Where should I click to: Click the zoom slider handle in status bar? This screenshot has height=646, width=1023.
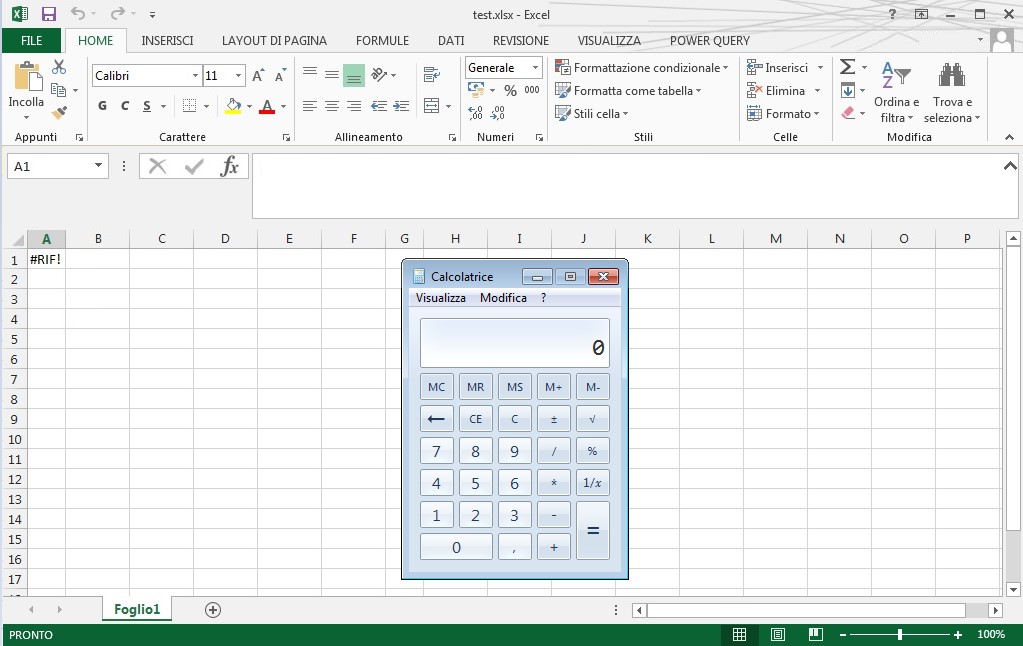pyautogui.click(x=900, y=634)
